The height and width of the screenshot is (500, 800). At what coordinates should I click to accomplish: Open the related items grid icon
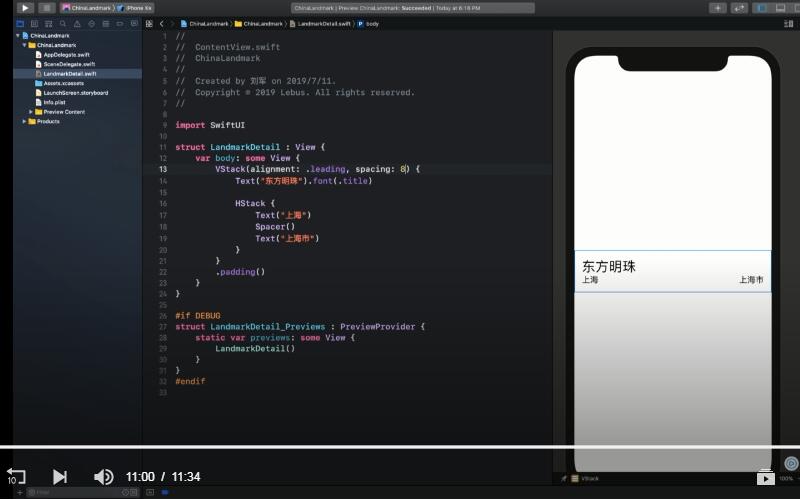point(148,23)
